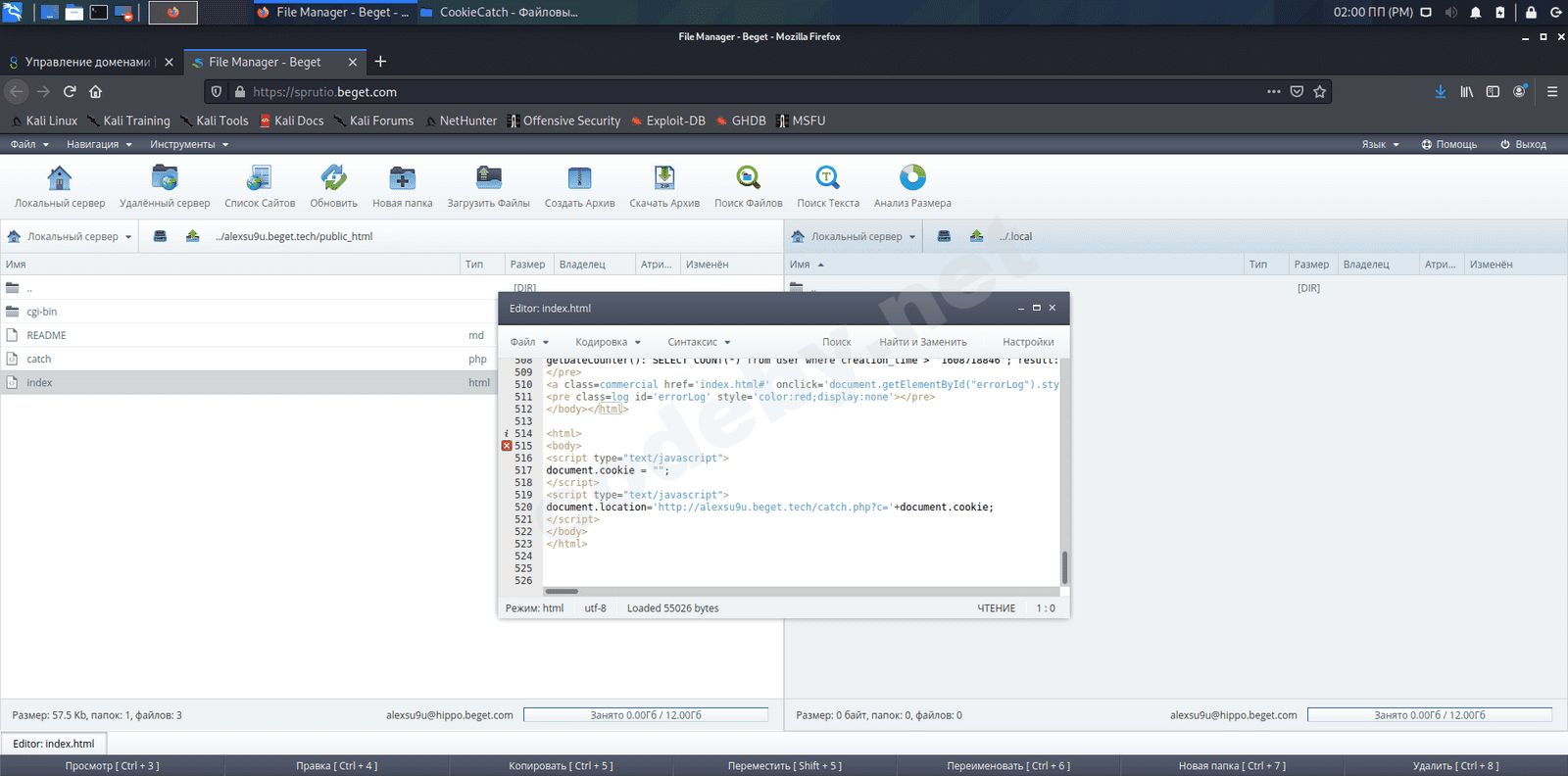The width and height of the screenshot is (1568, 776).
Task: Click Download Archive (Скачать Архив) icon
Action: click(x=664, y=178)
